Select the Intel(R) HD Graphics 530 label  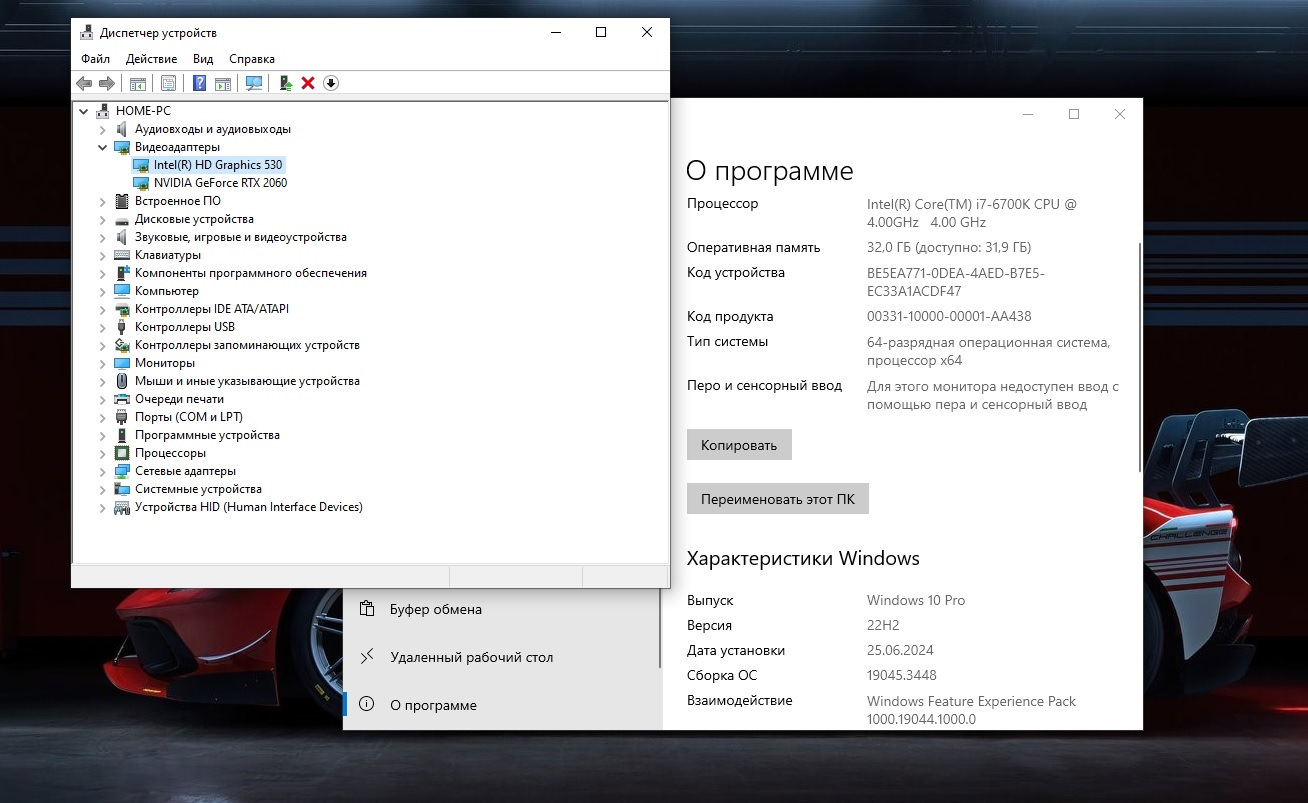(x=219, y=165)
